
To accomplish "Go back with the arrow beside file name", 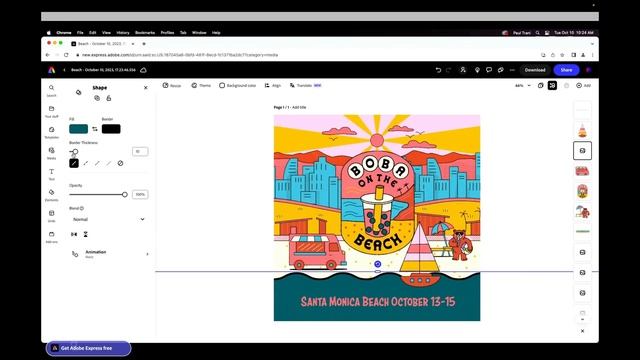I will (64, 70).
